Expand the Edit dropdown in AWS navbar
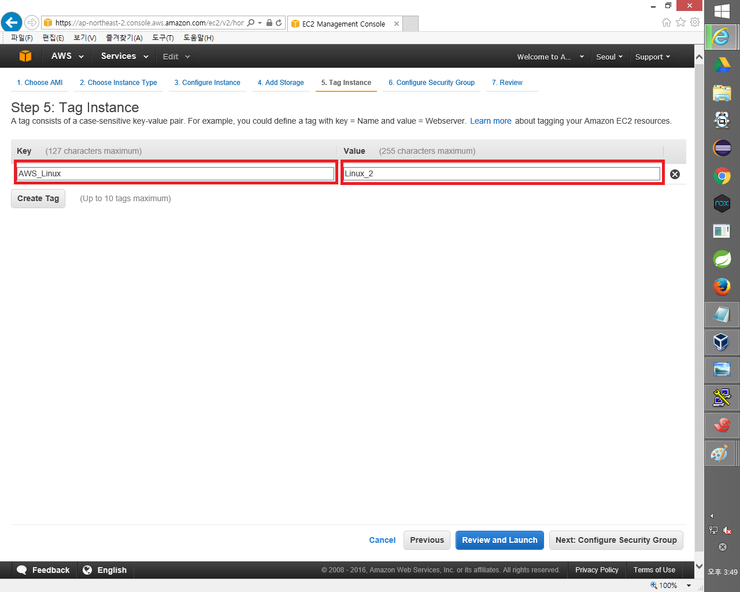The height and width of the screenshot is (592, 740). [176, 57]
